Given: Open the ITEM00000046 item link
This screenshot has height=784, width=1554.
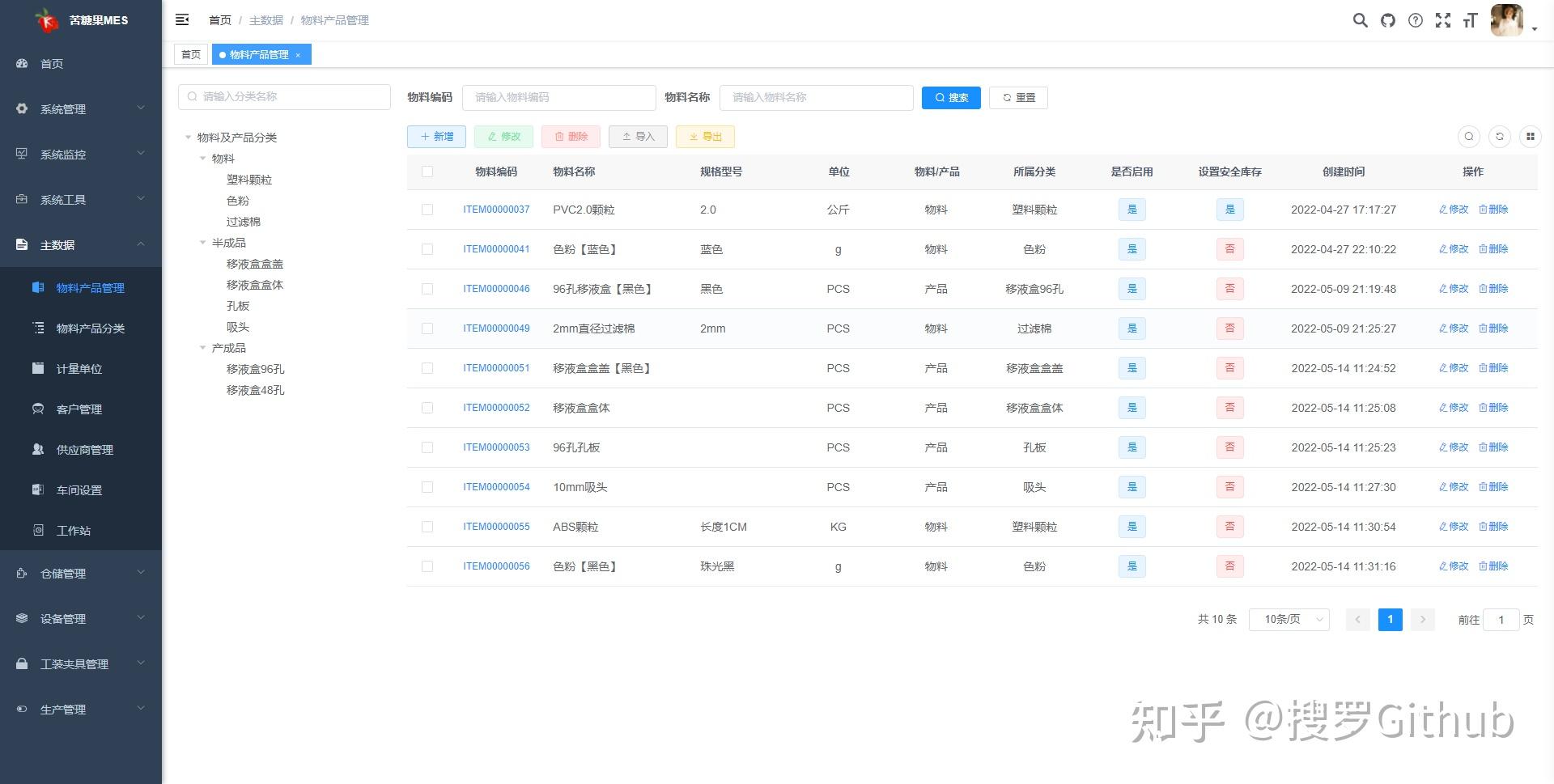Looking at the screenshot, I should click(496, 288).
